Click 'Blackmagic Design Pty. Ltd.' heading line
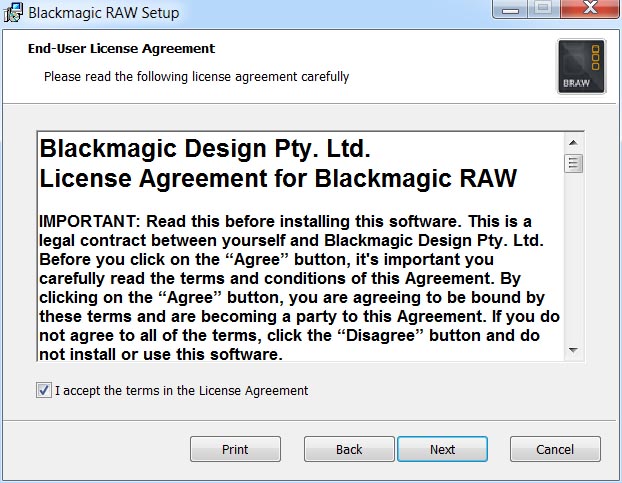Screen dimensions: 622x483 [x=205, y=149]
